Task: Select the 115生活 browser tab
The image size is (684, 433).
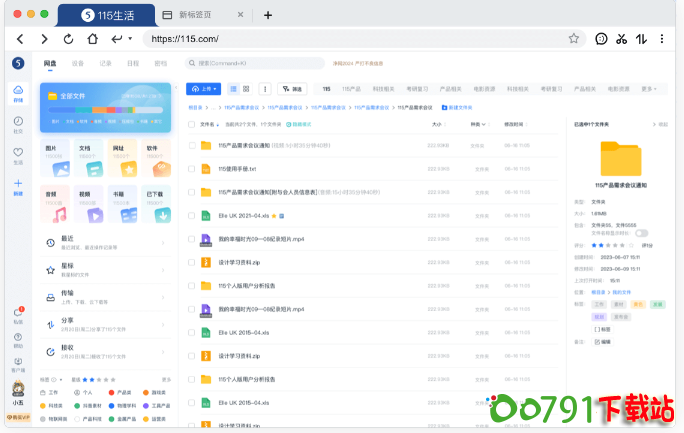Action: tap(107, 15)
